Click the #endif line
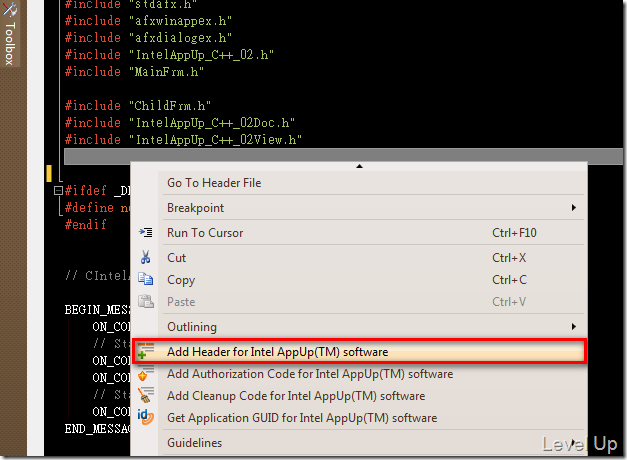Screen dimensions: 627x460 point(86,225)
